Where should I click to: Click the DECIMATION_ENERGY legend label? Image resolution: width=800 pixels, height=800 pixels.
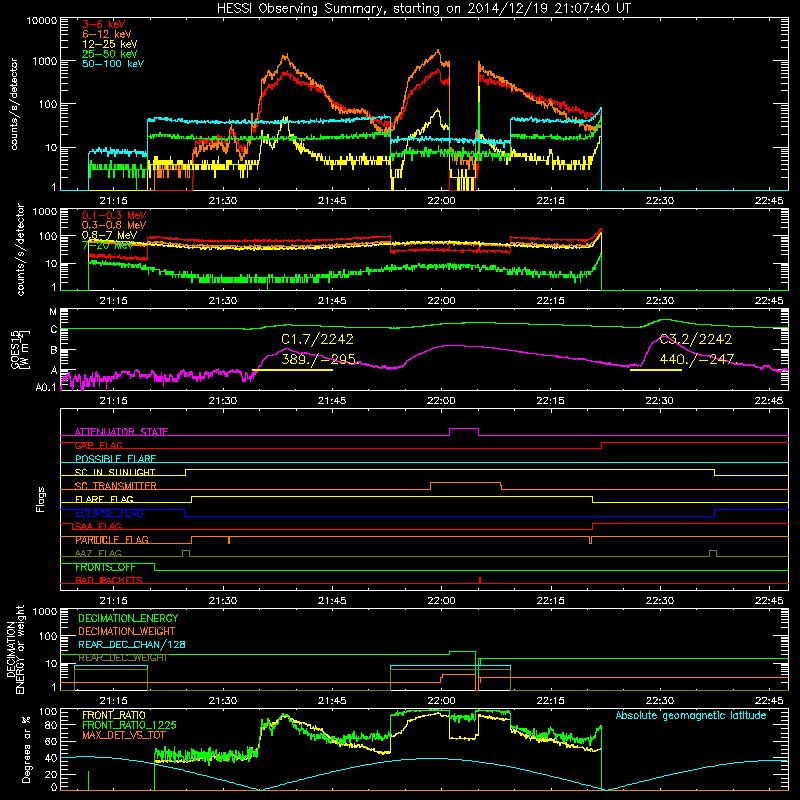click(128, 618)
